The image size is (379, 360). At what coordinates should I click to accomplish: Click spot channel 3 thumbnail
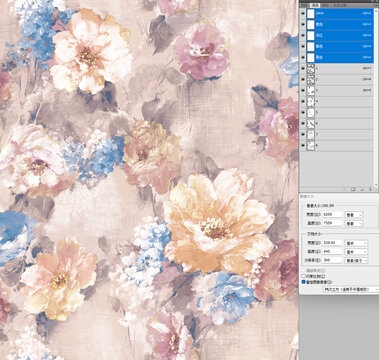pos(311,91)
